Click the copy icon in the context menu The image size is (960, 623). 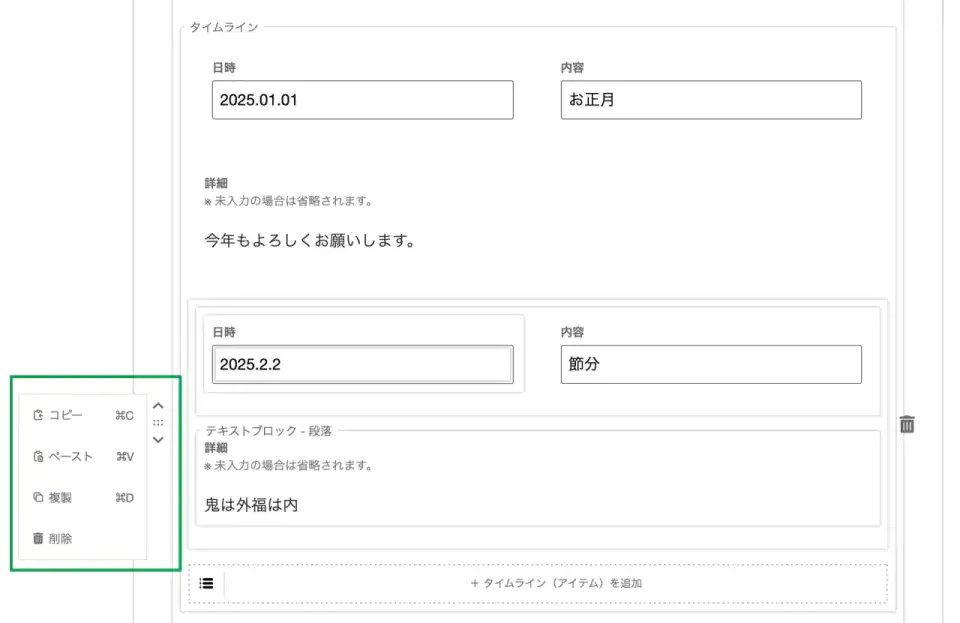point(38,416)
